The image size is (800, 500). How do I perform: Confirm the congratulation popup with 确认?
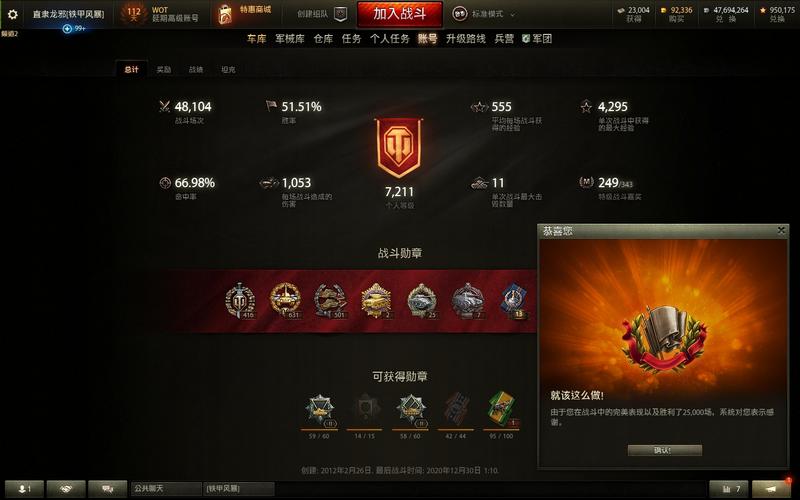[x=665, y=450]
